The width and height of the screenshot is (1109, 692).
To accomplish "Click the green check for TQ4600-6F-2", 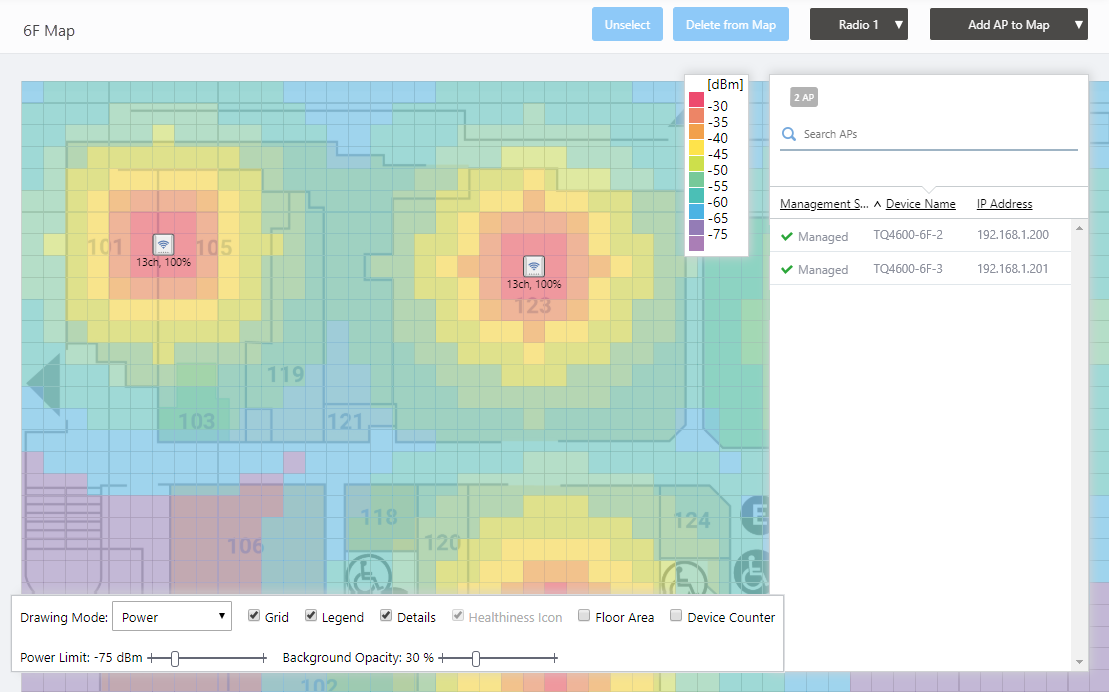I will coord(787,237).
